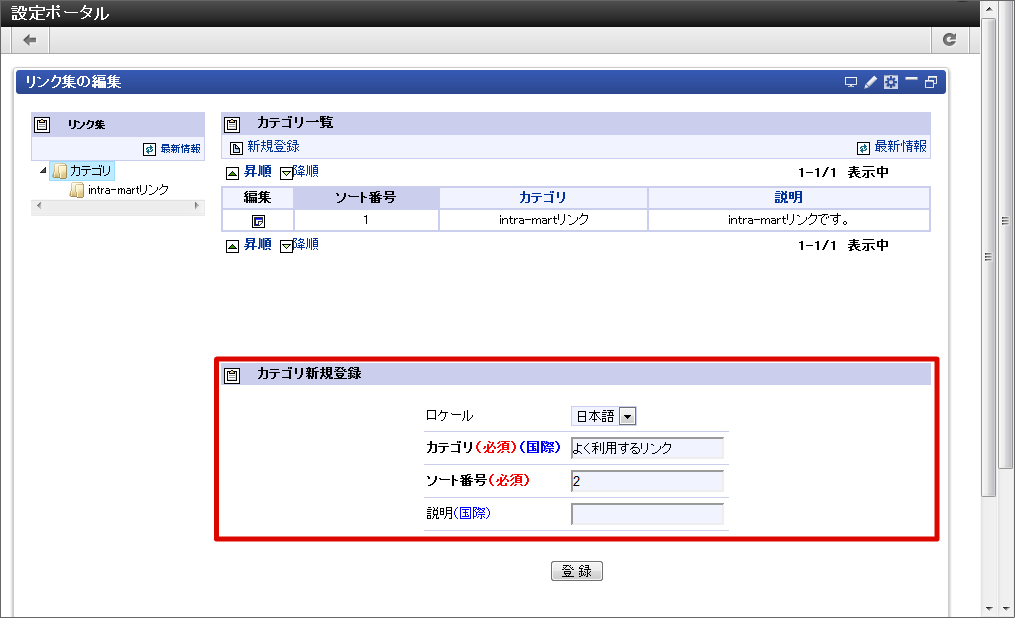Sort by 昇順 below the table
This screenshot has width=1015, height=618.
point(258,245)
